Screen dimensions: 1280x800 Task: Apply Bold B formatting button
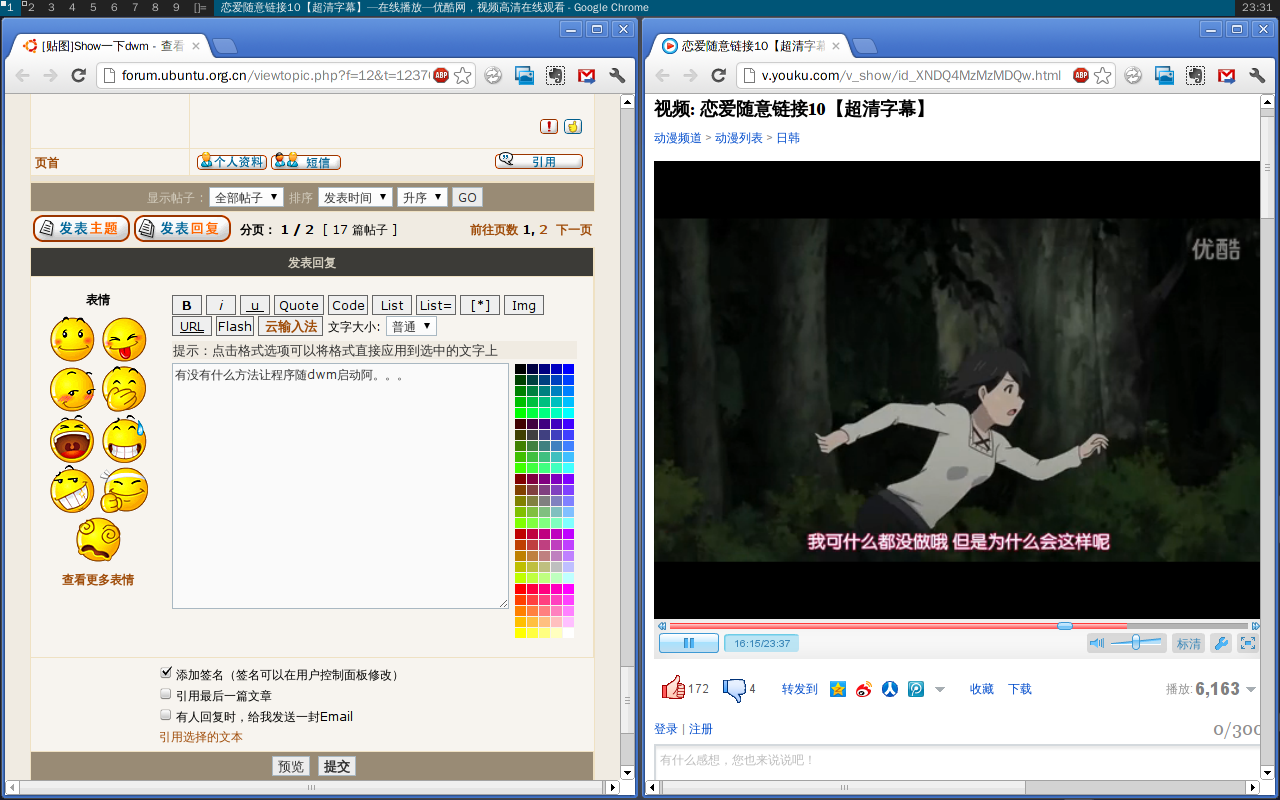[x=187, y=305]
